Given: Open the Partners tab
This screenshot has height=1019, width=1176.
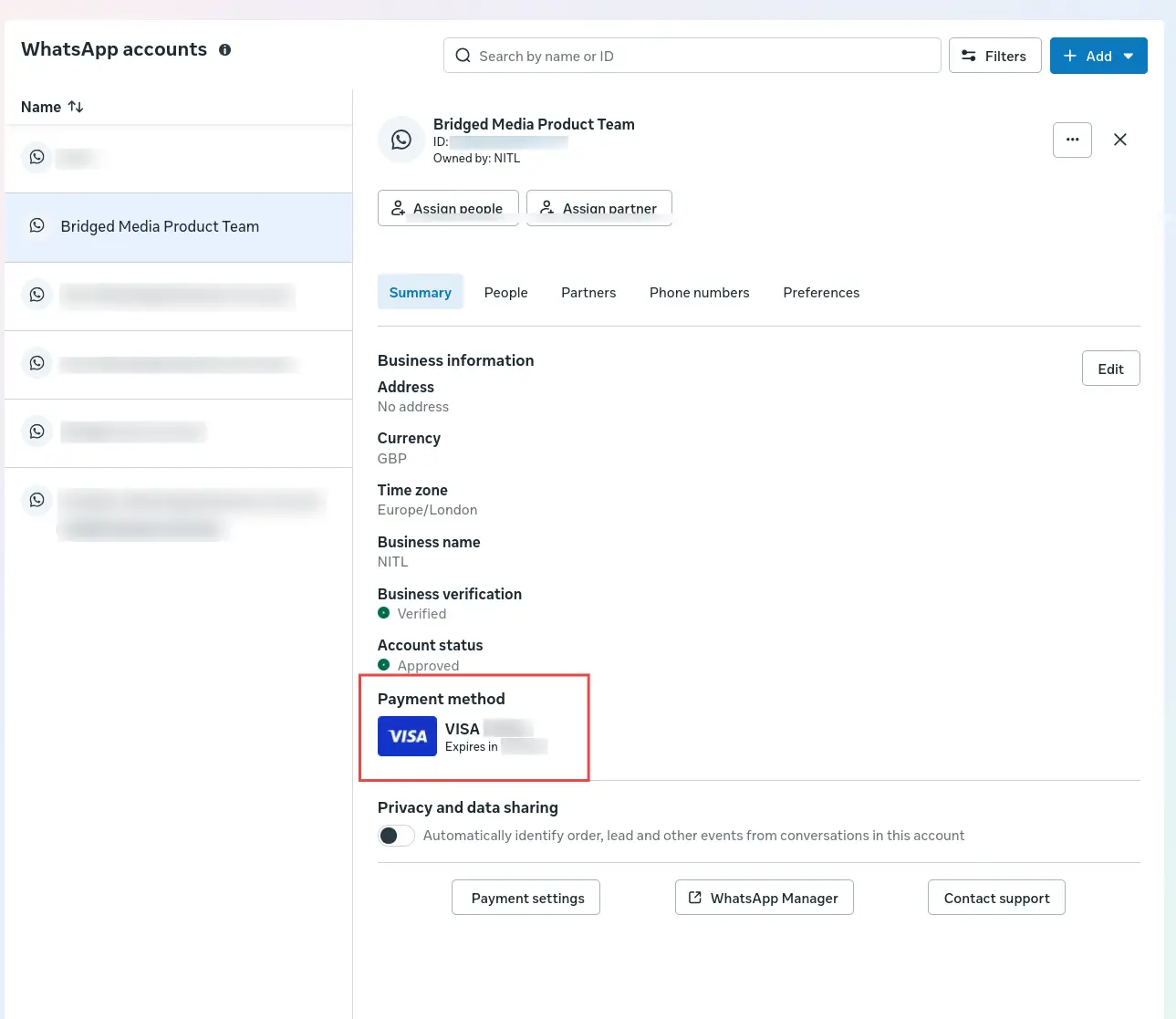Looking at the screenshot, I should coord(588,292).
